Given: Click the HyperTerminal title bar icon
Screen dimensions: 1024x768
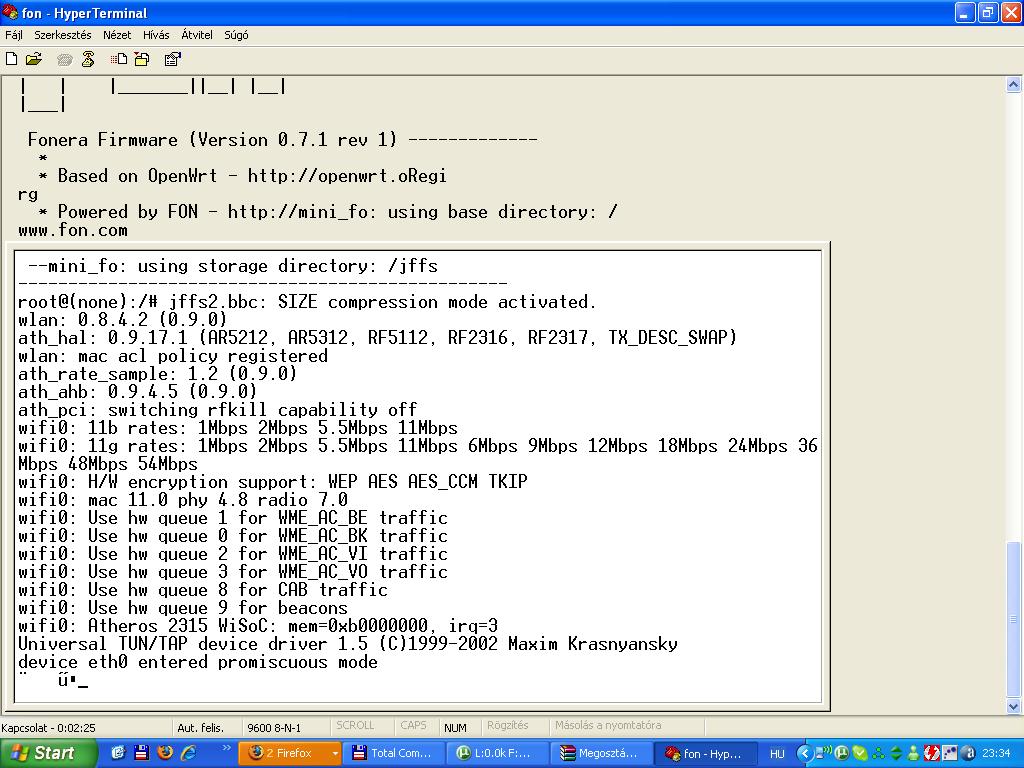Looking at the screenshot, I should (10, 12).
